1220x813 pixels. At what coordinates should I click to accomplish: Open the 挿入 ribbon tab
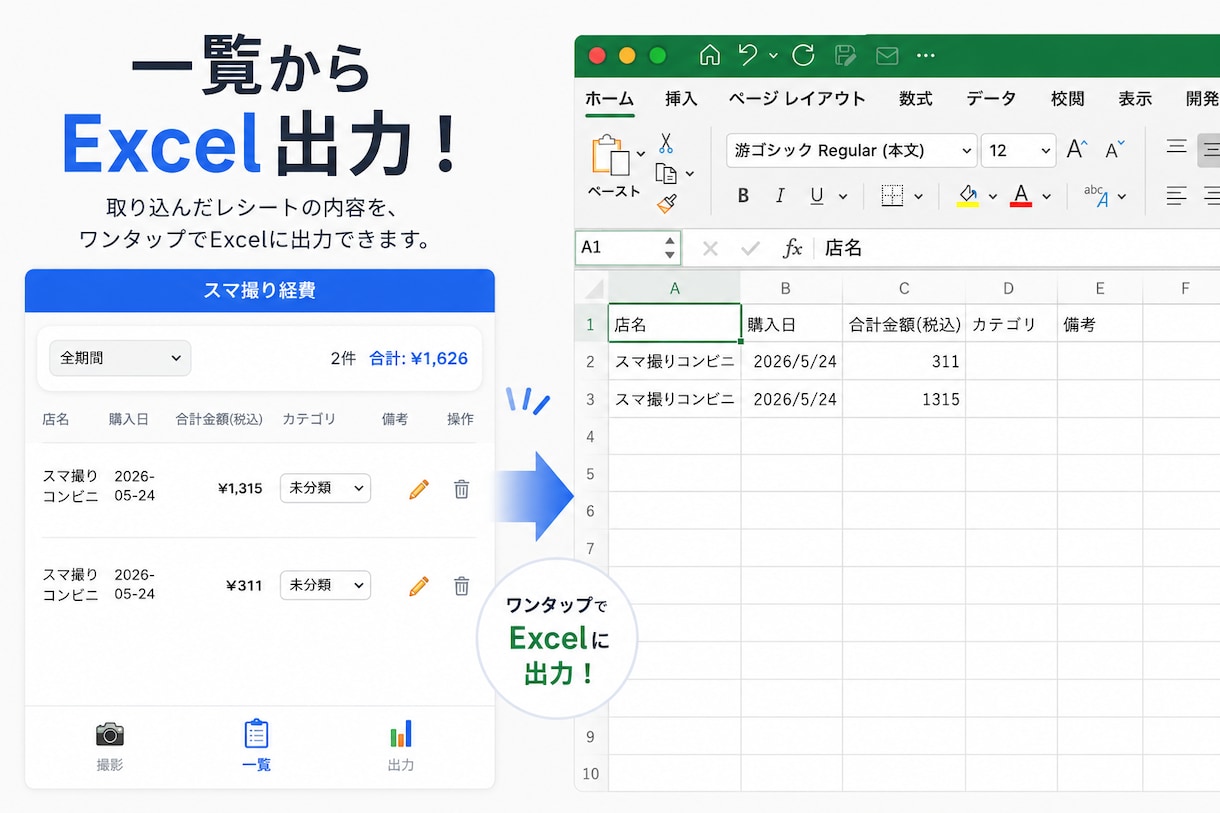pyautogui.click(x=681, y=98)
